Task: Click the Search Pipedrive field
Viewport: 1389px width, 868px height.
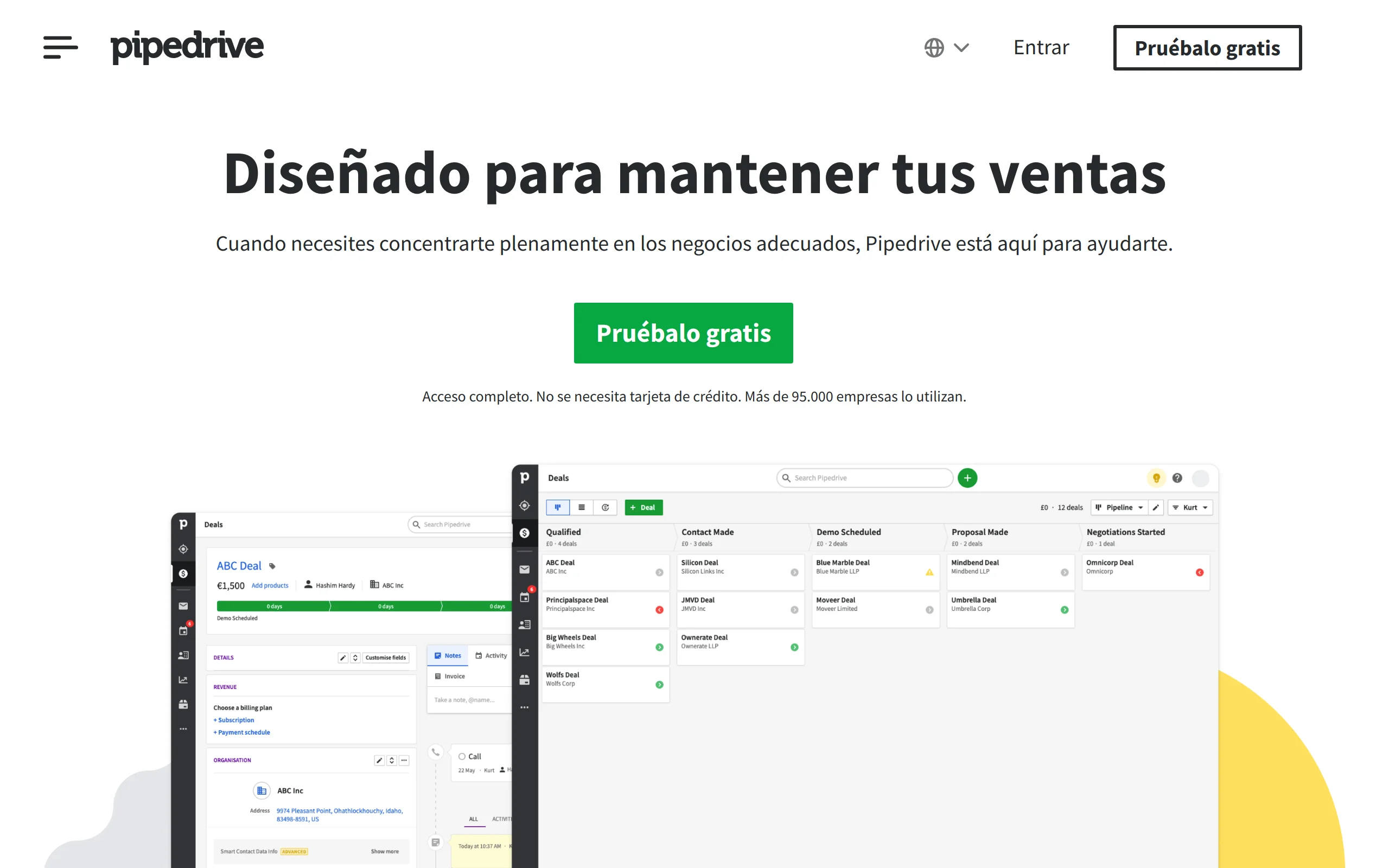Action: (864, 477)
